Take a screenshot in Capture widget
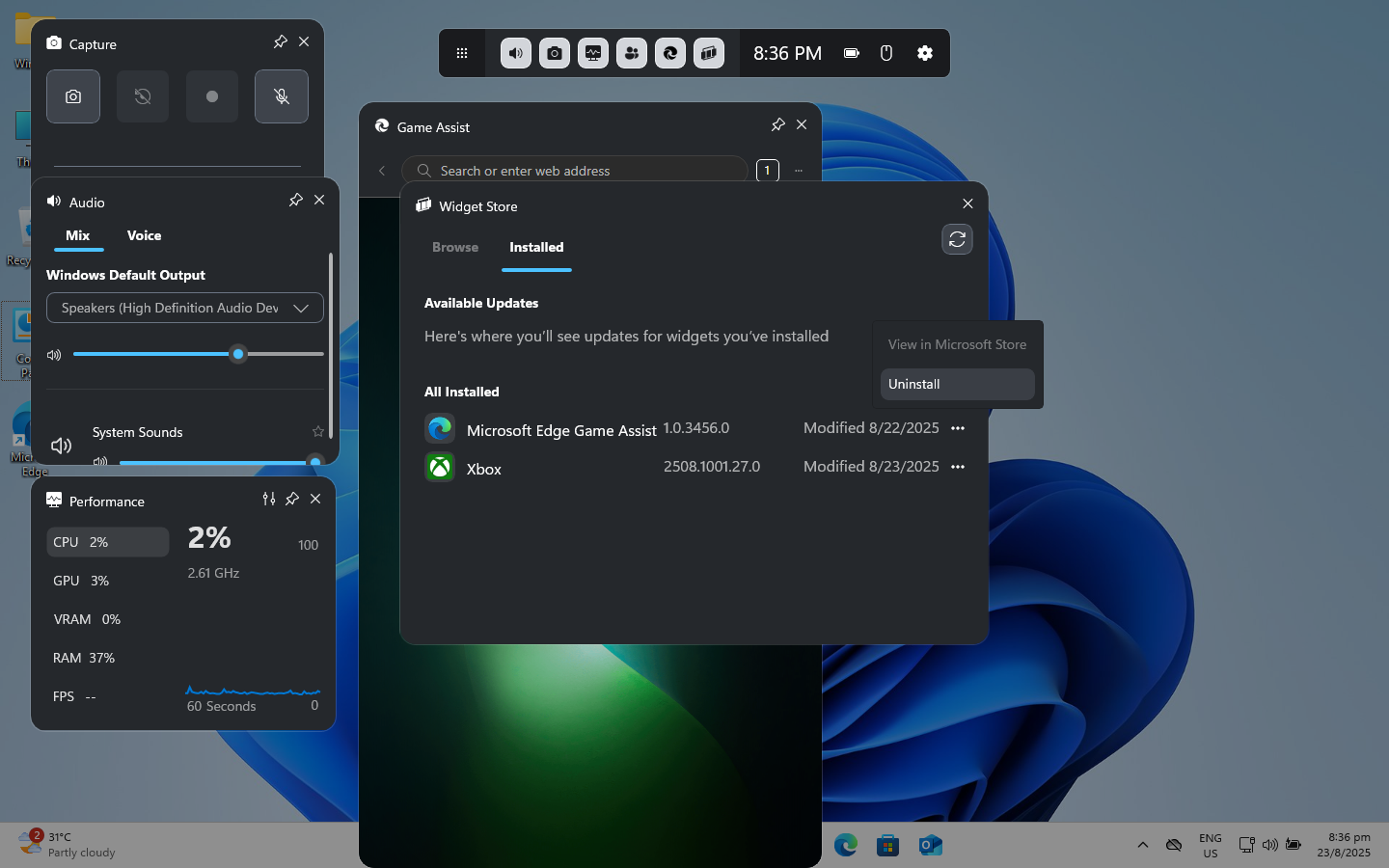Image resolution: width=1389 pixels, height=868 pixels. pyautogui.click(x=73, y=96)
